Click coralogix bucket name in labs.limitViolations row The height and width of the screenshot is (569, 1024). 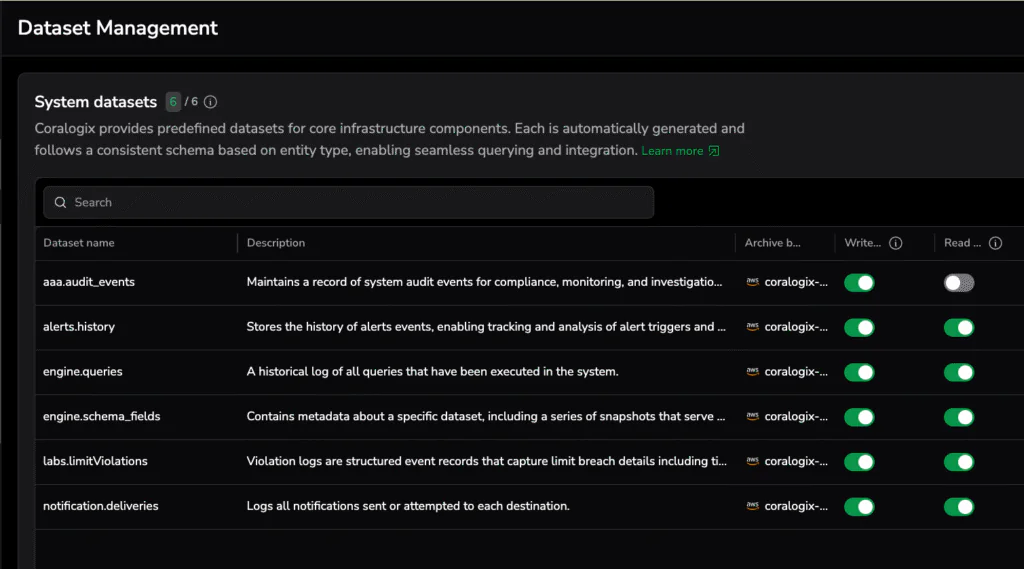796,461
